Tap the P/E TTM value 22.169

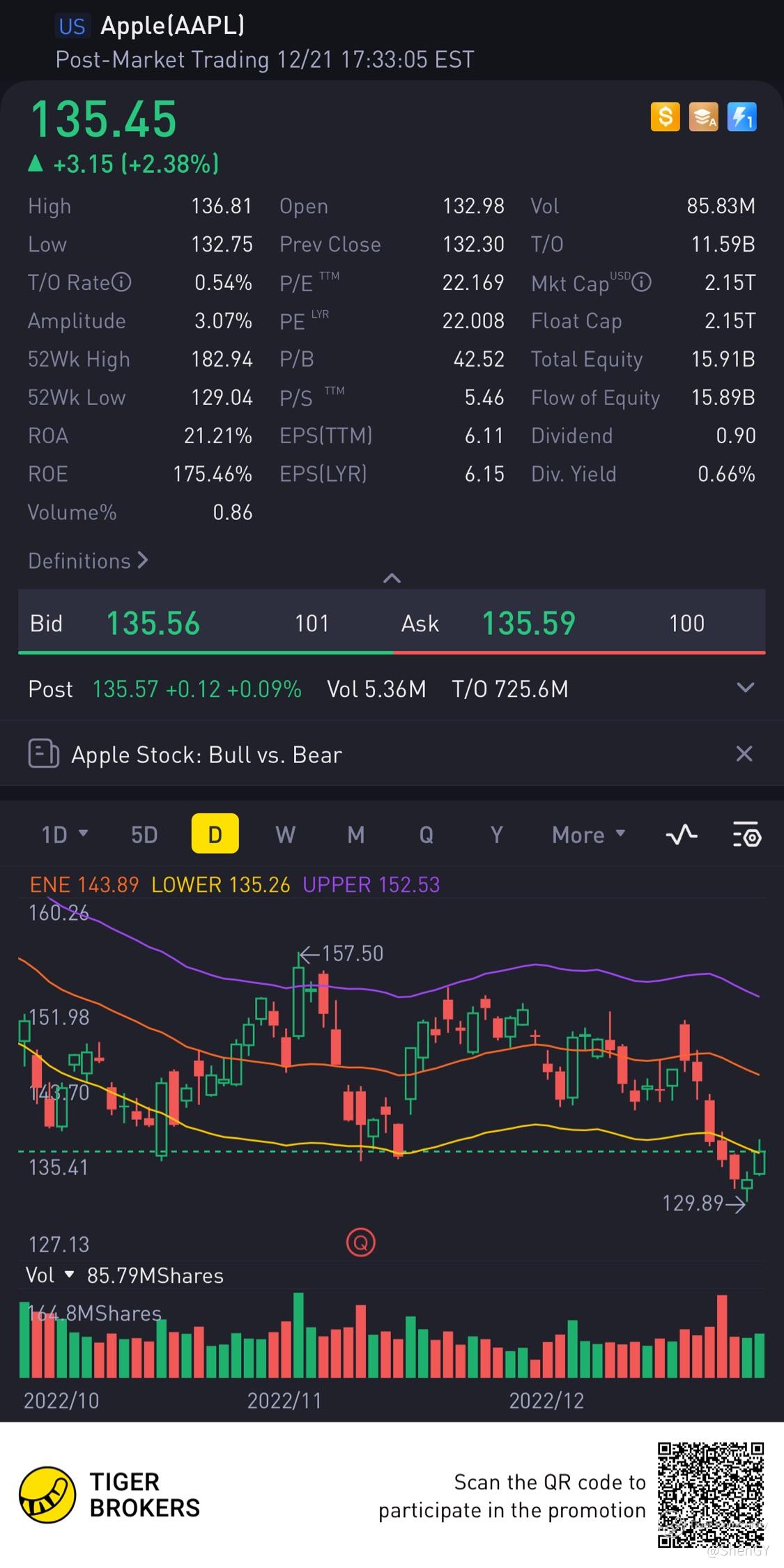472,282
